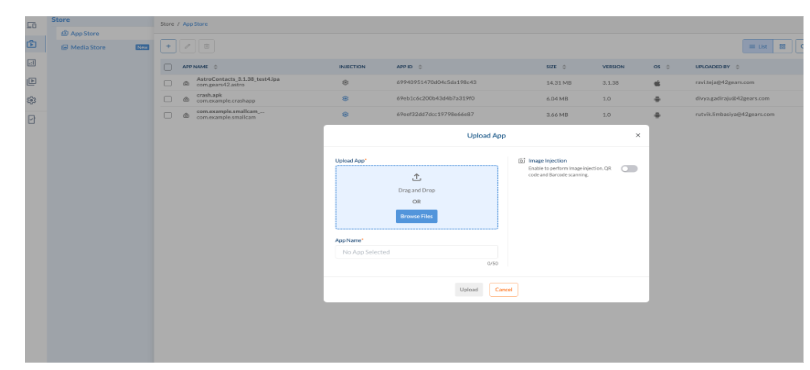Image resolution: width=810 pixels, height=370 pixels.
Task: Click the Drag and Drop upload area
Action: pos(416,197)
